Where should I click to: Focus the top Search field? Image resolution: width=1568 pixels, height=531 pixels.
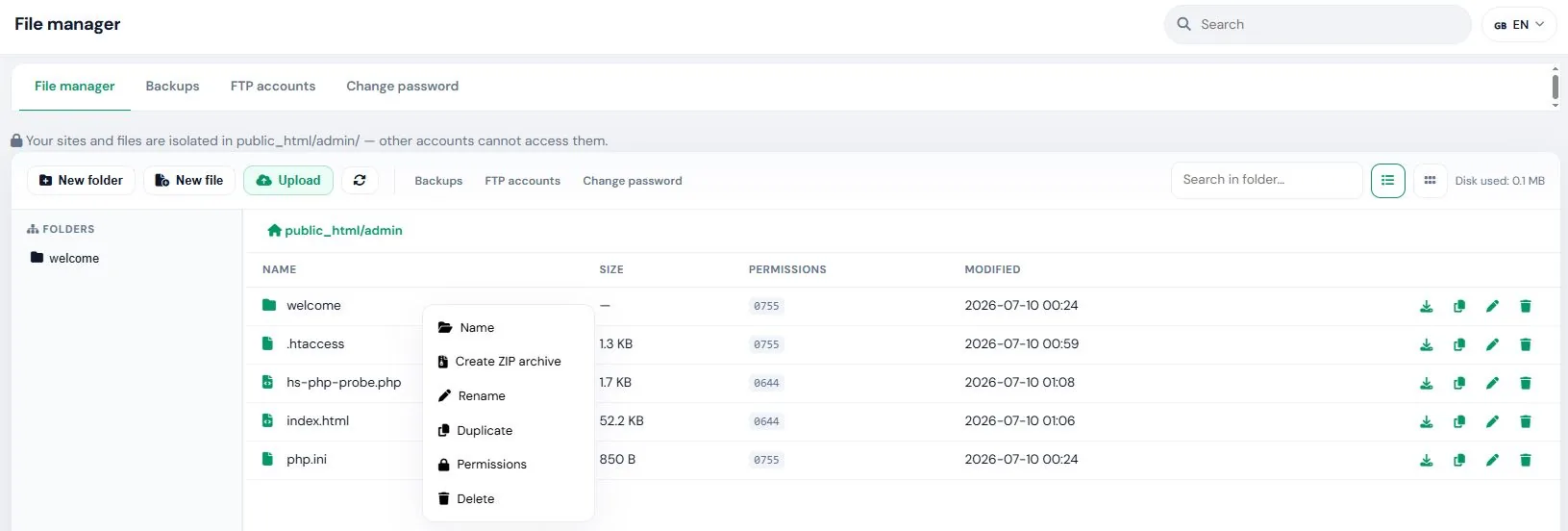click(x=1317, y=25)
